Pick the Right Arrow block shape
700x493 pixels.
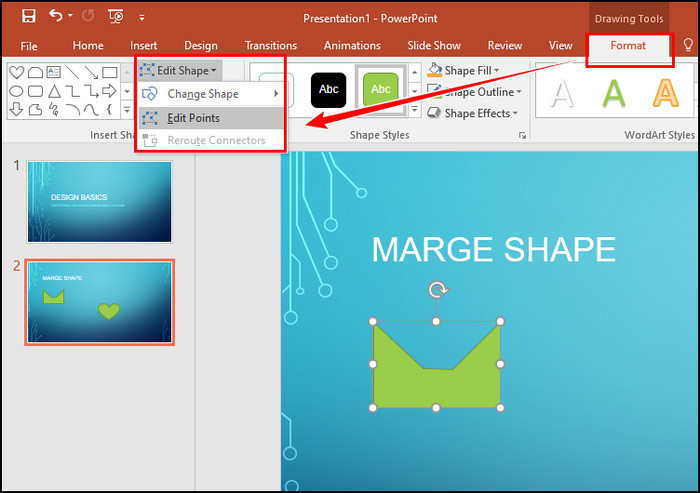coord(109,91)
